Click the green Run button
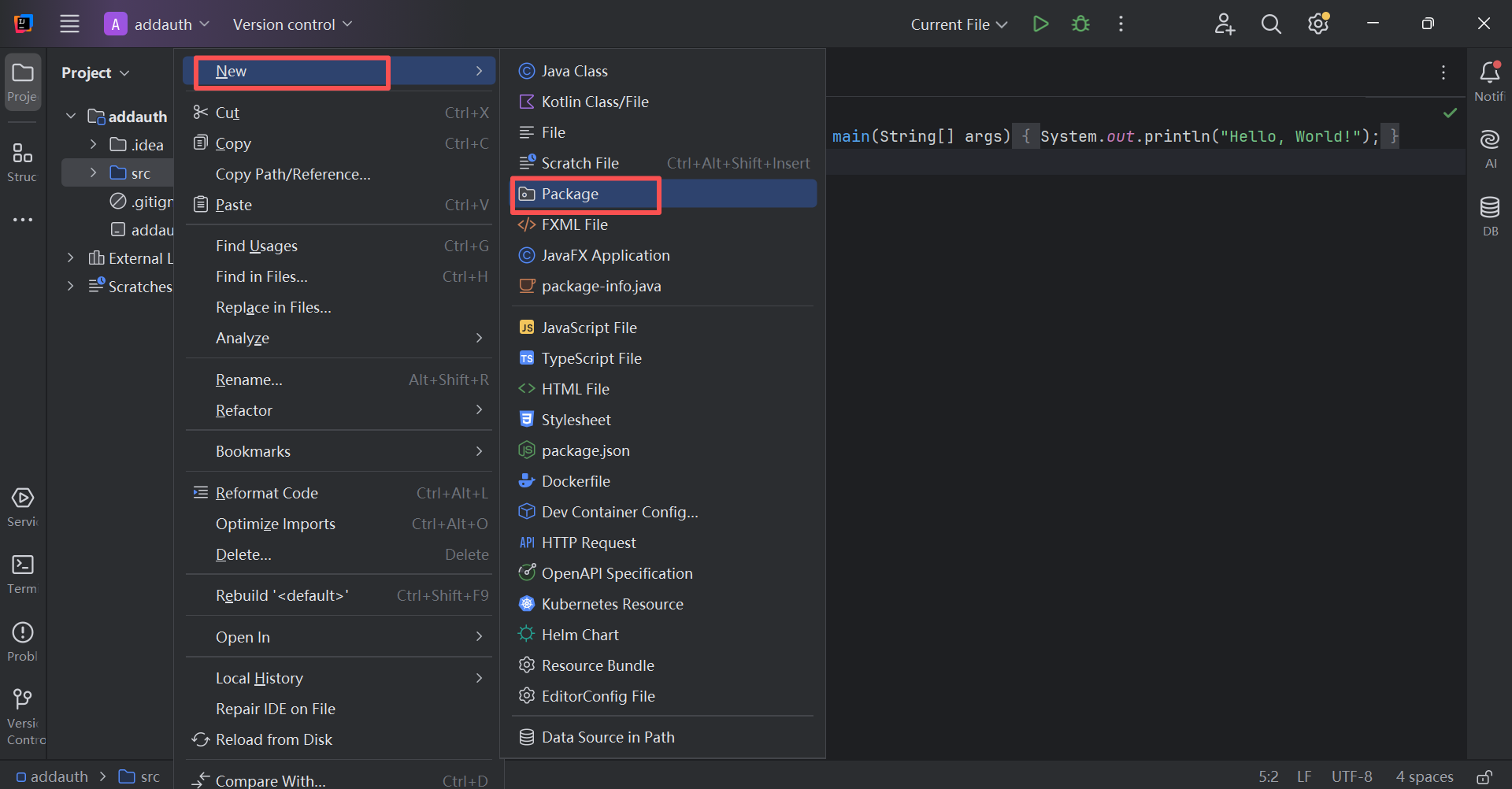Viewport: 1512px width, 789px height. (1040, 24)
